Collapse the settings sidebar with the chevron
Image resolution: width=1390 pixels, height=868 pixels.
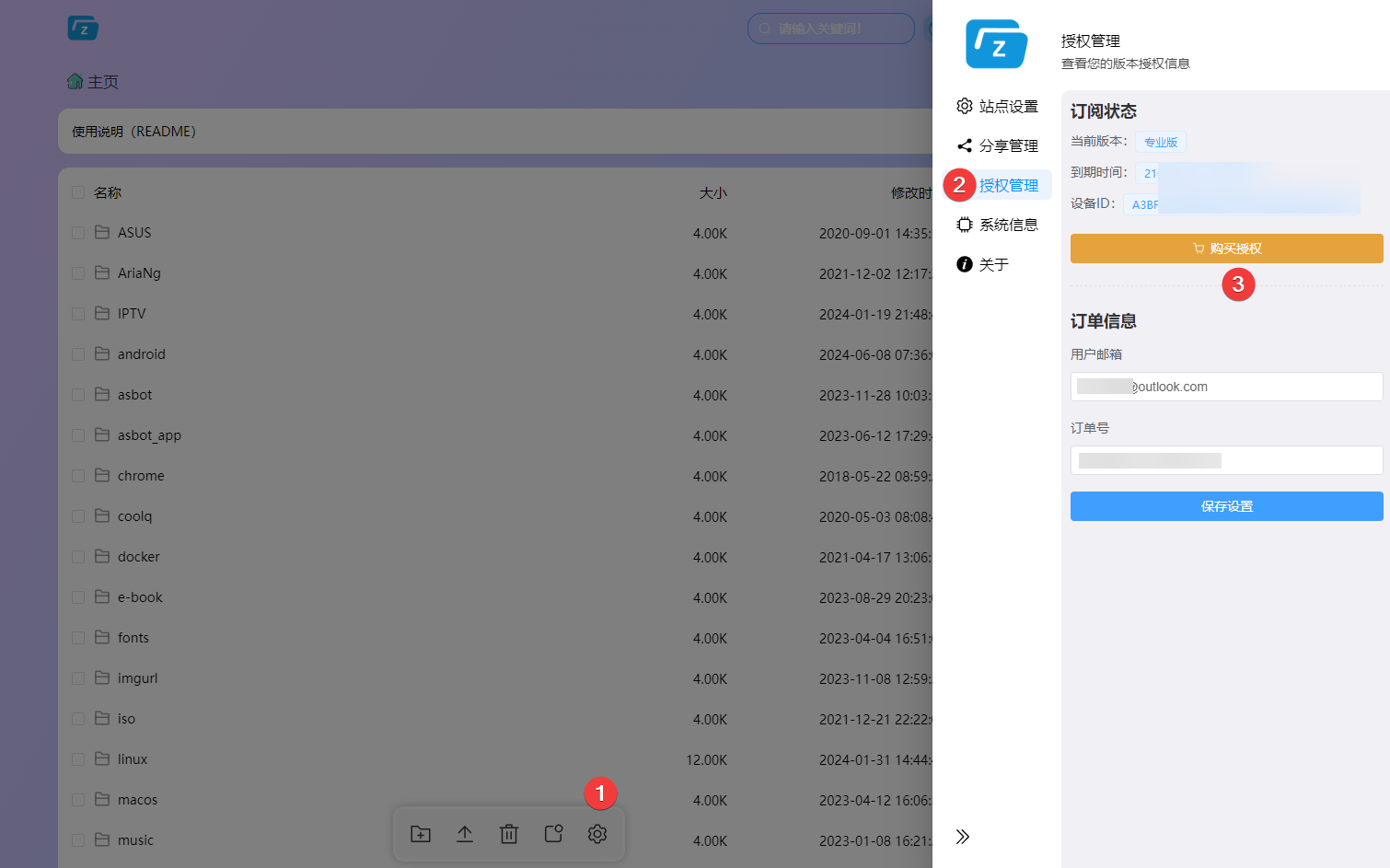[963, 836]
